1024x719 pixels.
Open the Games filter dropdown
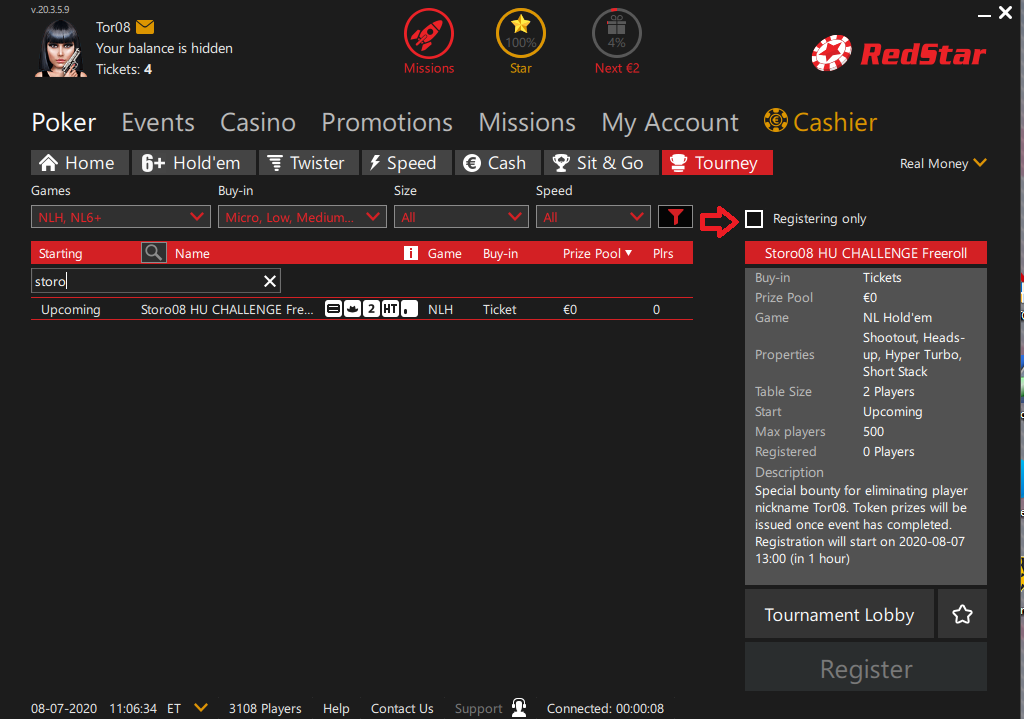pyautogui.click(x=121, y=217)
